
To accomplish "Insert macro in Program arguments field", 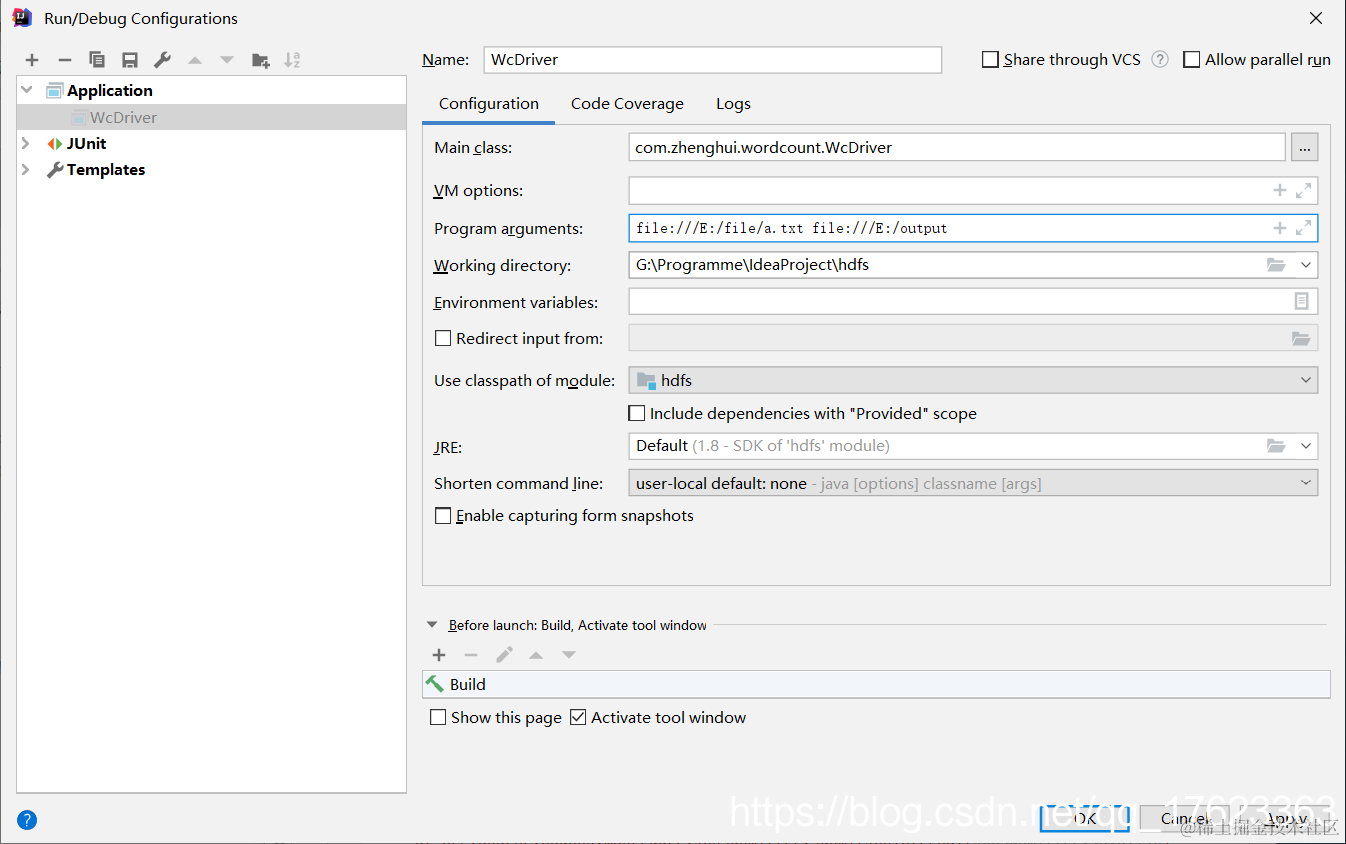I will (1280, 228).
